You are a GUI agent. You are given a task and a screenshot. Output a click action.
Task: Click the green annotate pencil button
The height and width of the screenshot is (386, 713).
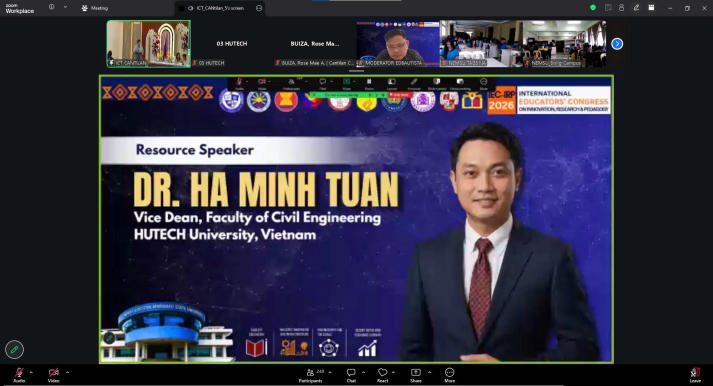[14, 349]
